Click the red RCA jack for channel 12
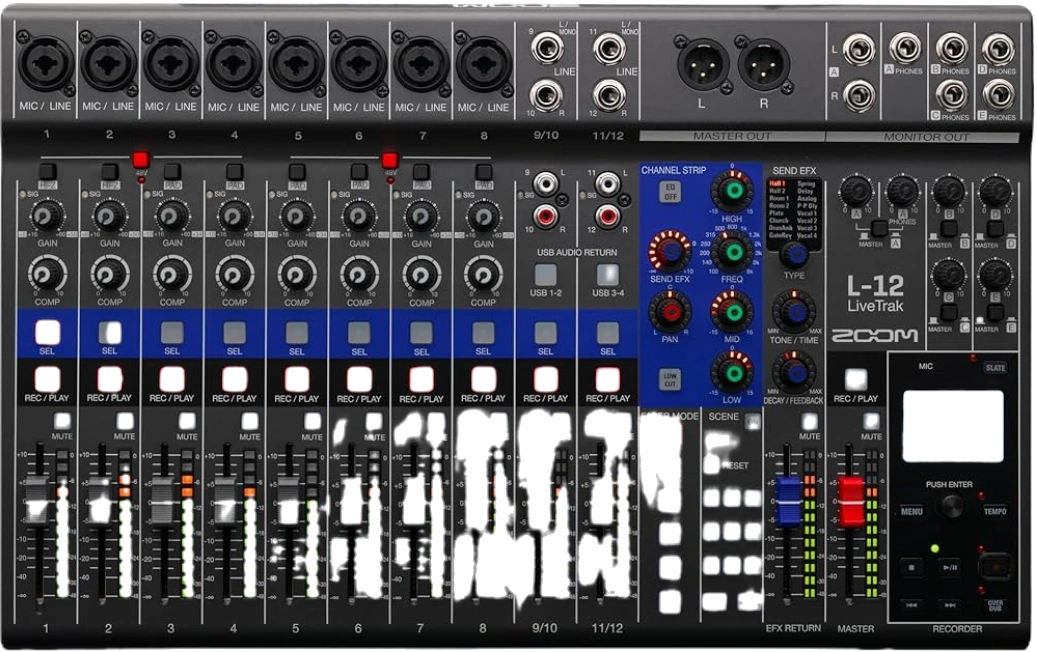 [607, 216]
